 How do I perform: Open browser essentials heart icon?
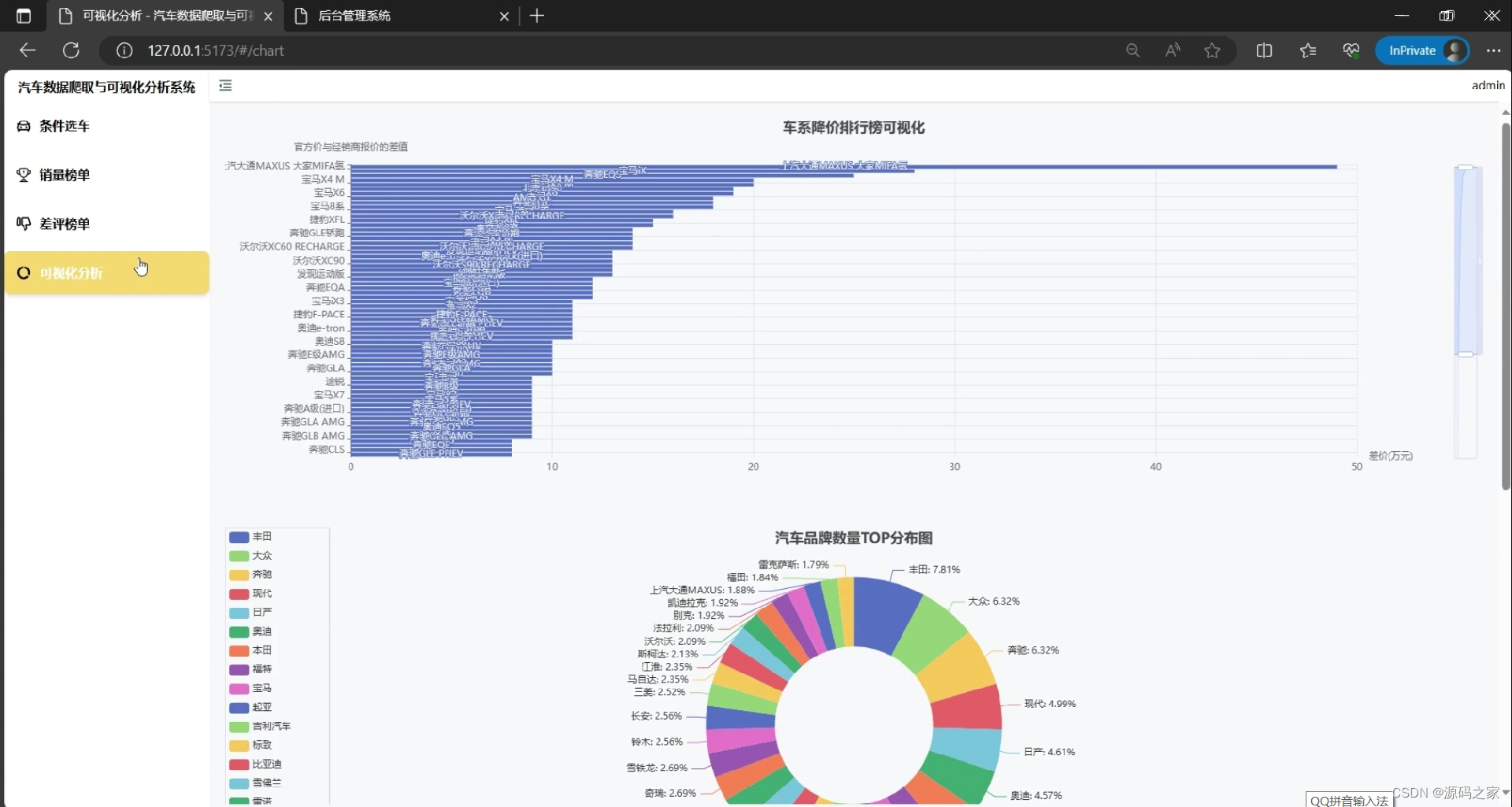tap(1351, 50)
